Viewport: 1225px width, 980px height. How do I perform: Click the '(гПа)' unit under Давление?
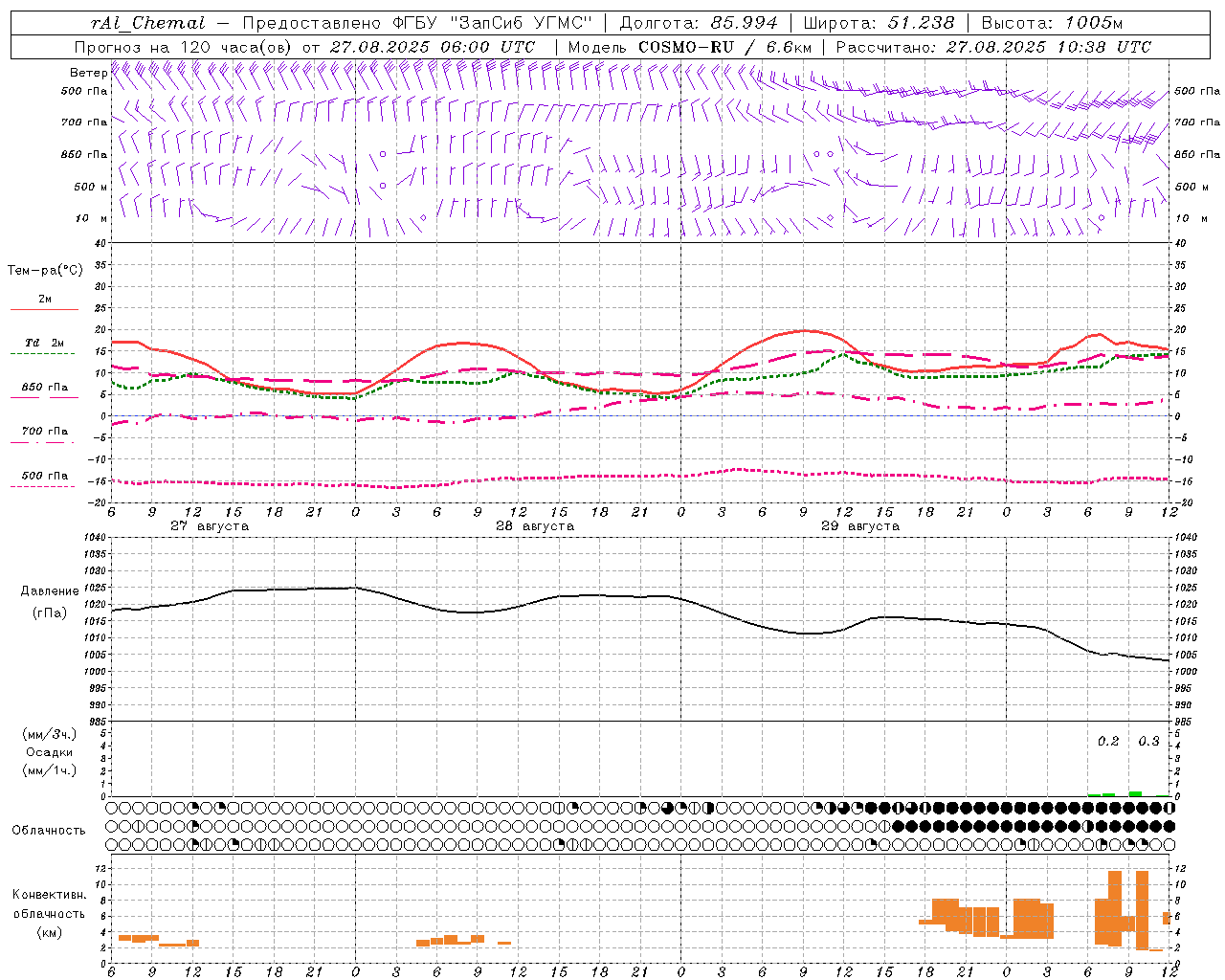[50, 612]
